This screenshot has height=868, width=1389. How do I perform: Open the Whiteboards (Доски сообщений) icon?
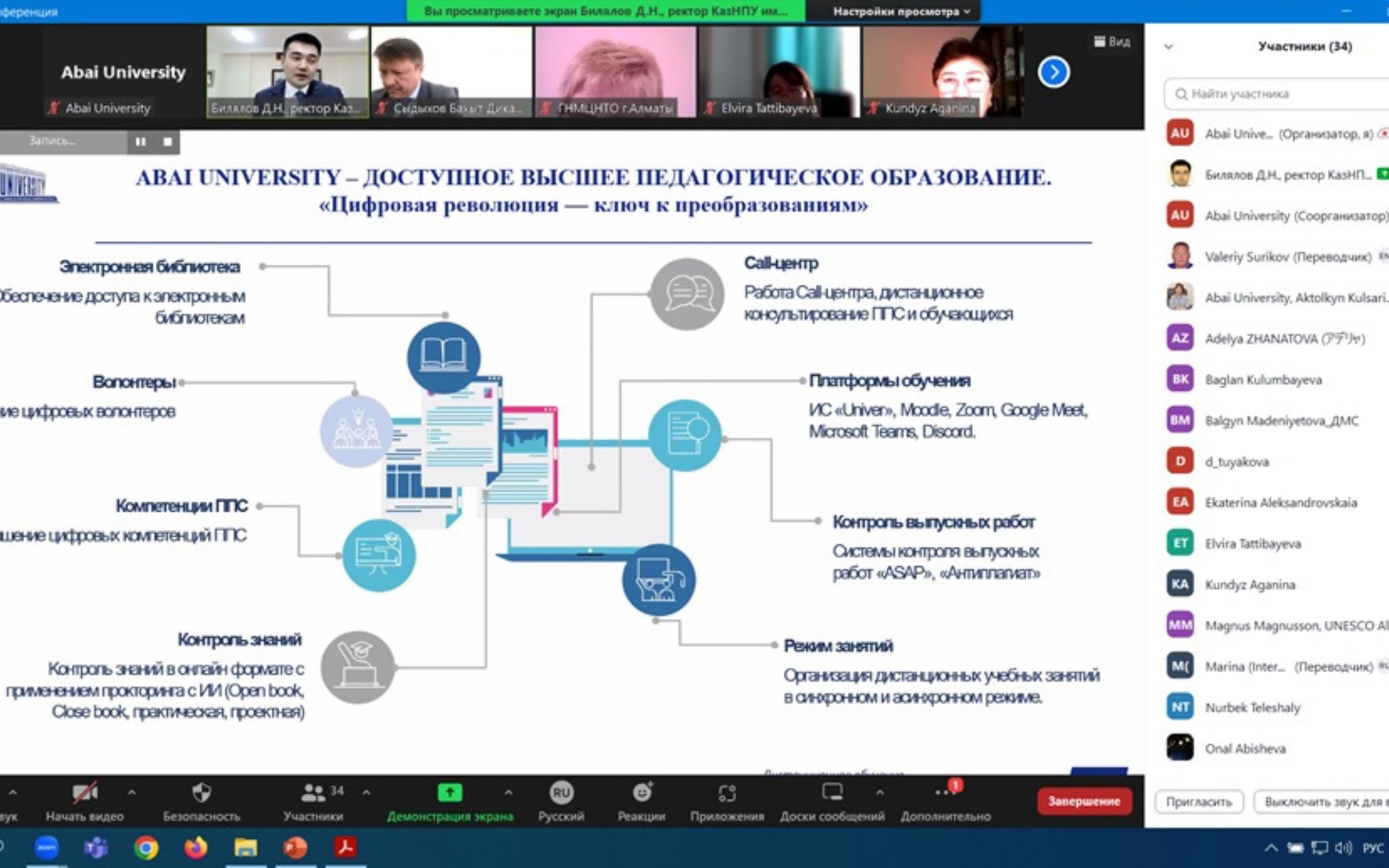pos(832,793)
